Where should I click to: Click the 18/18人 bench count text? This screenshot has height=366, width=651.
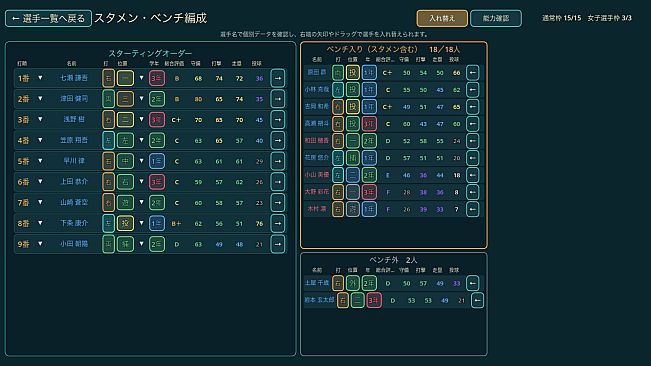tap(444, 49)
